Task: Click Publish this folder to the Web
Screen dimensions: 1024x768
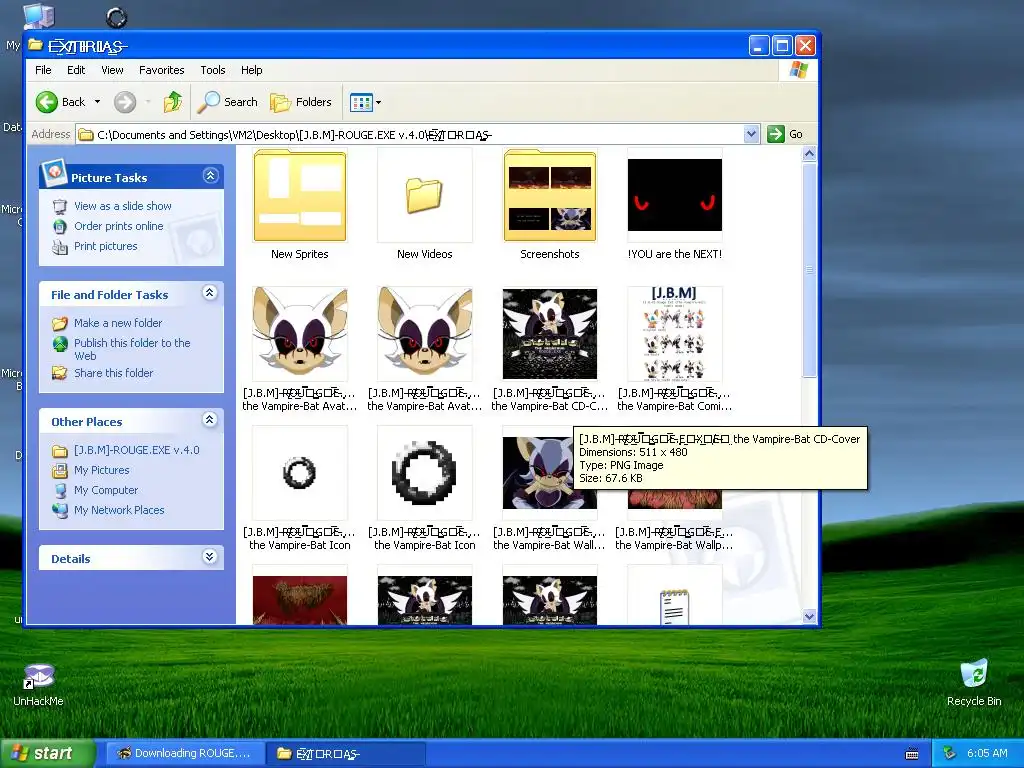Action: (x=132, y=349)
